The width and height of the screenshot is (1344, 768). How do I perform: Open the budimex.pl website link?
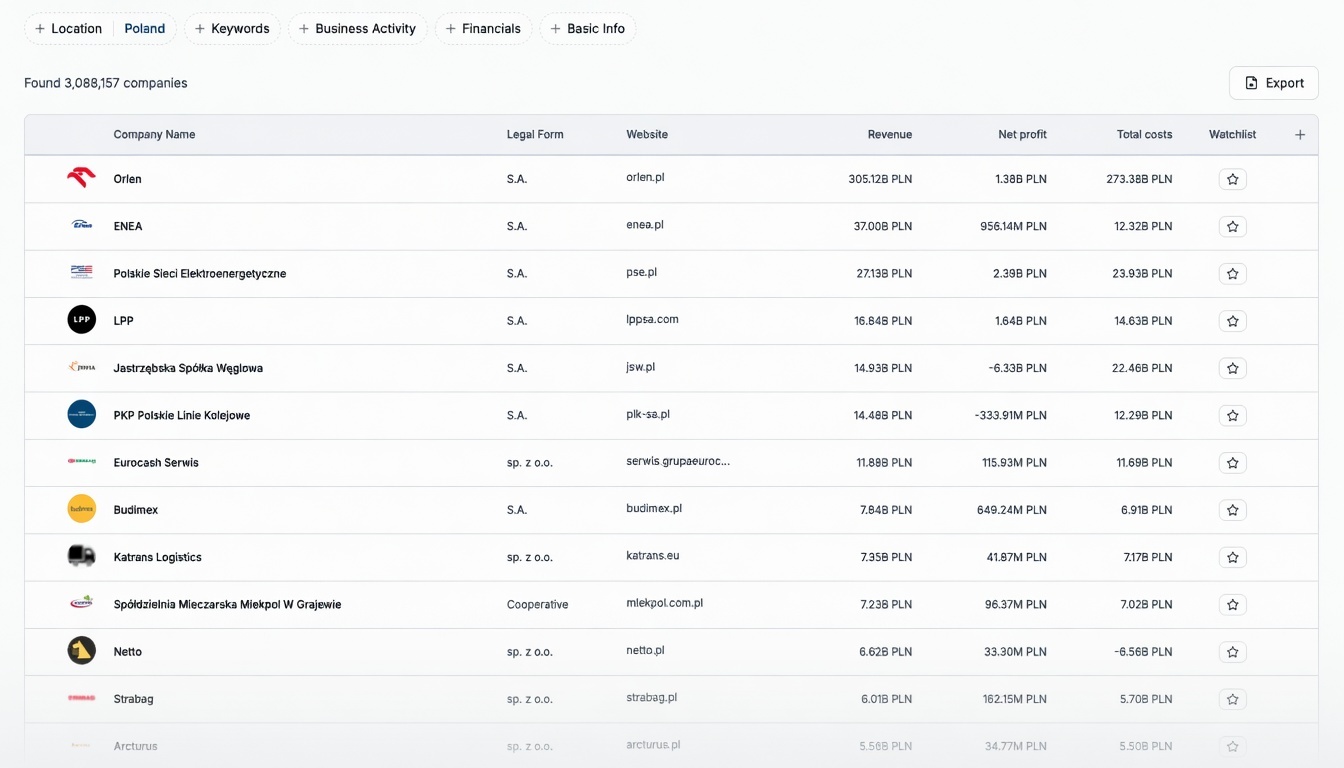pos(654,508)
